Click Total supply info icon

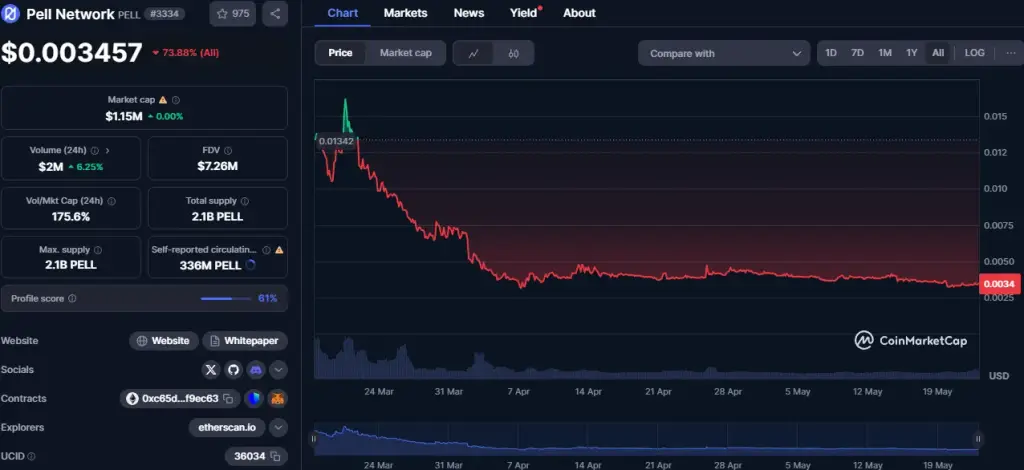(244, 201)
